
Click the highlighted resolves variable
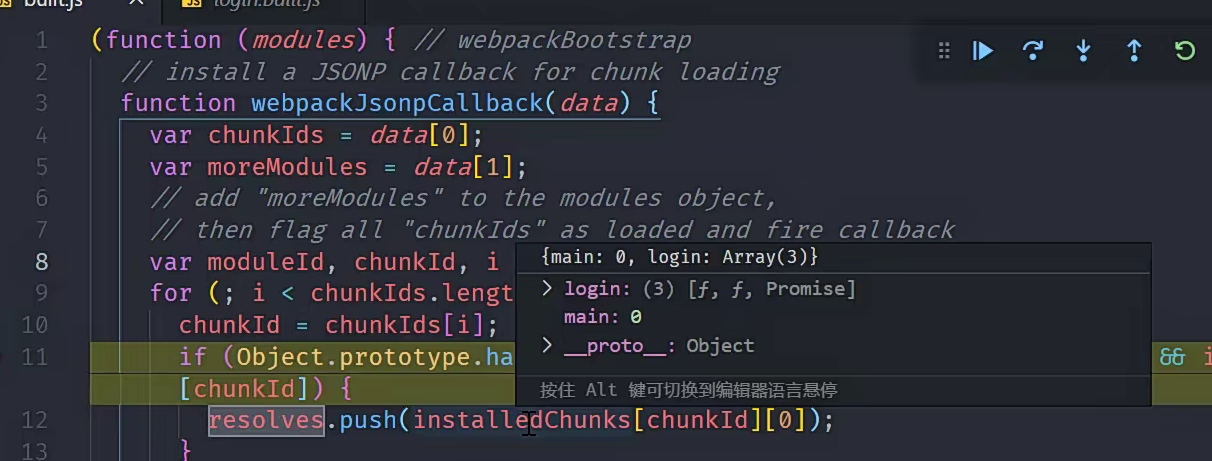266,421
